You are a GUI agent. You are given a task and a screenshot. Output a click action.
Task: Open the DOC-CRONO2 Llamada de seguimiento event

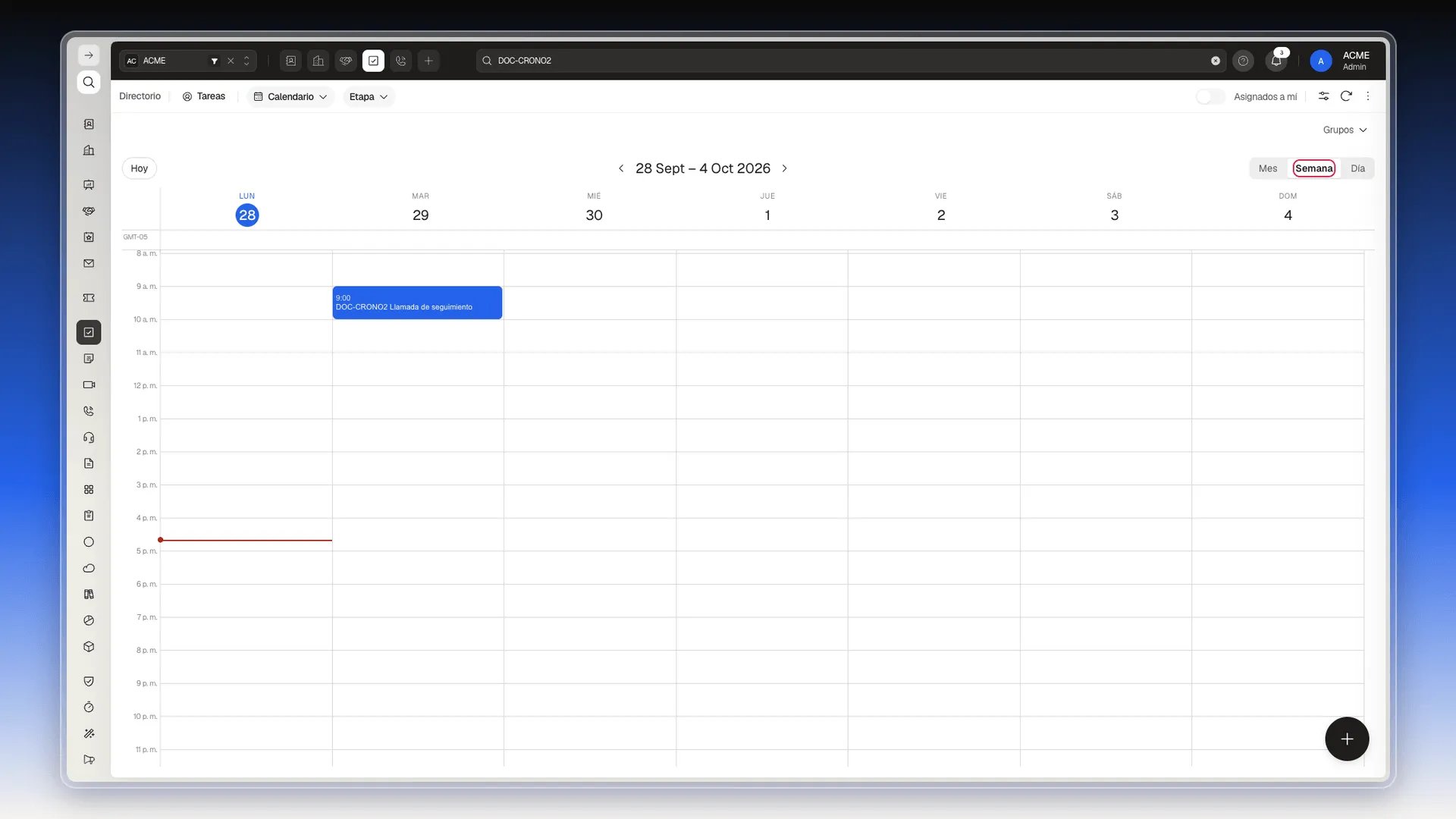[x=417, y=303]
